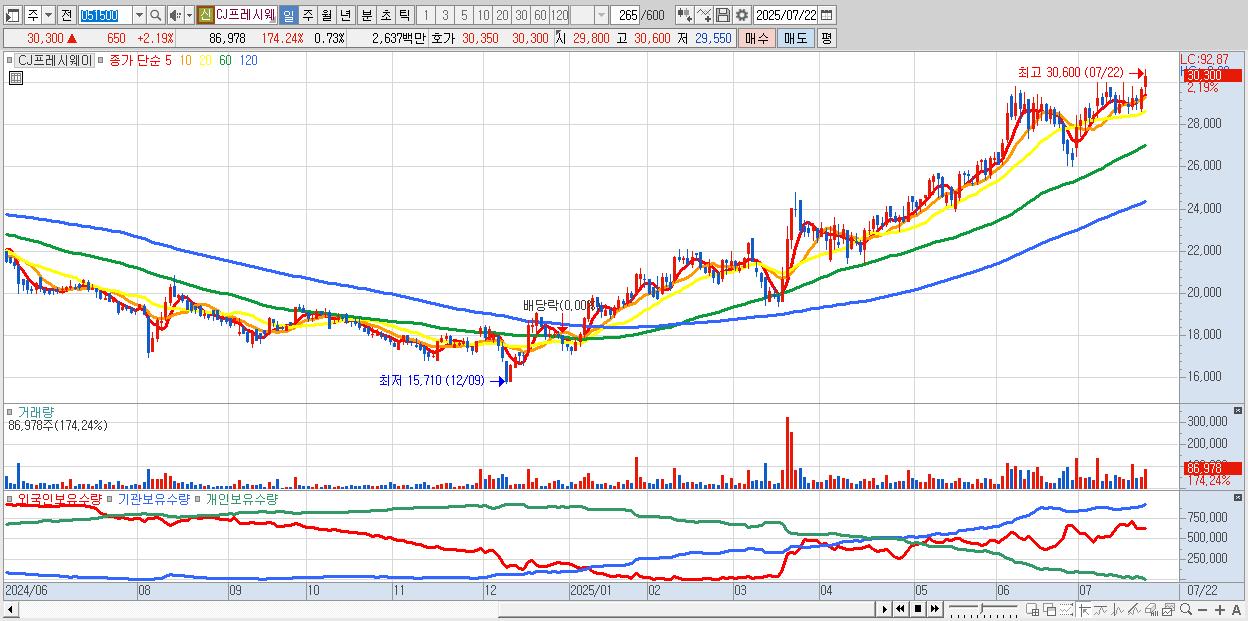Open the interval combo box after 120
Screen dimensions: 1248x621
coord(589,16)
